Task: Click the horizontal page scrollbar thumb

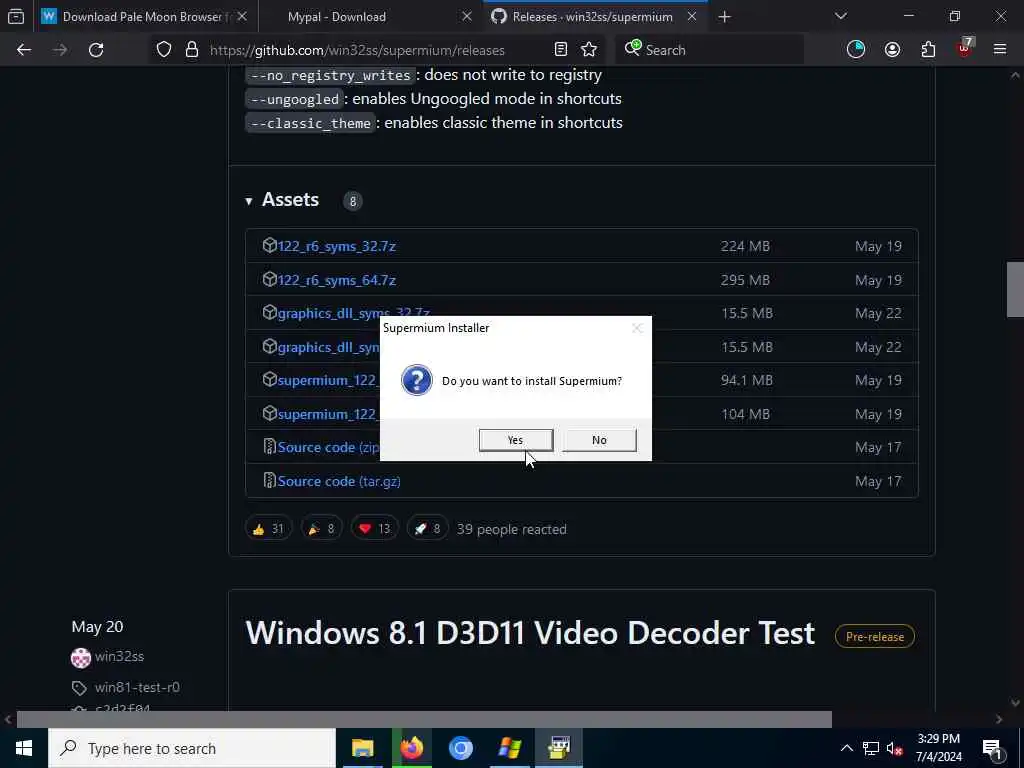Action: (x=424, y=719)
